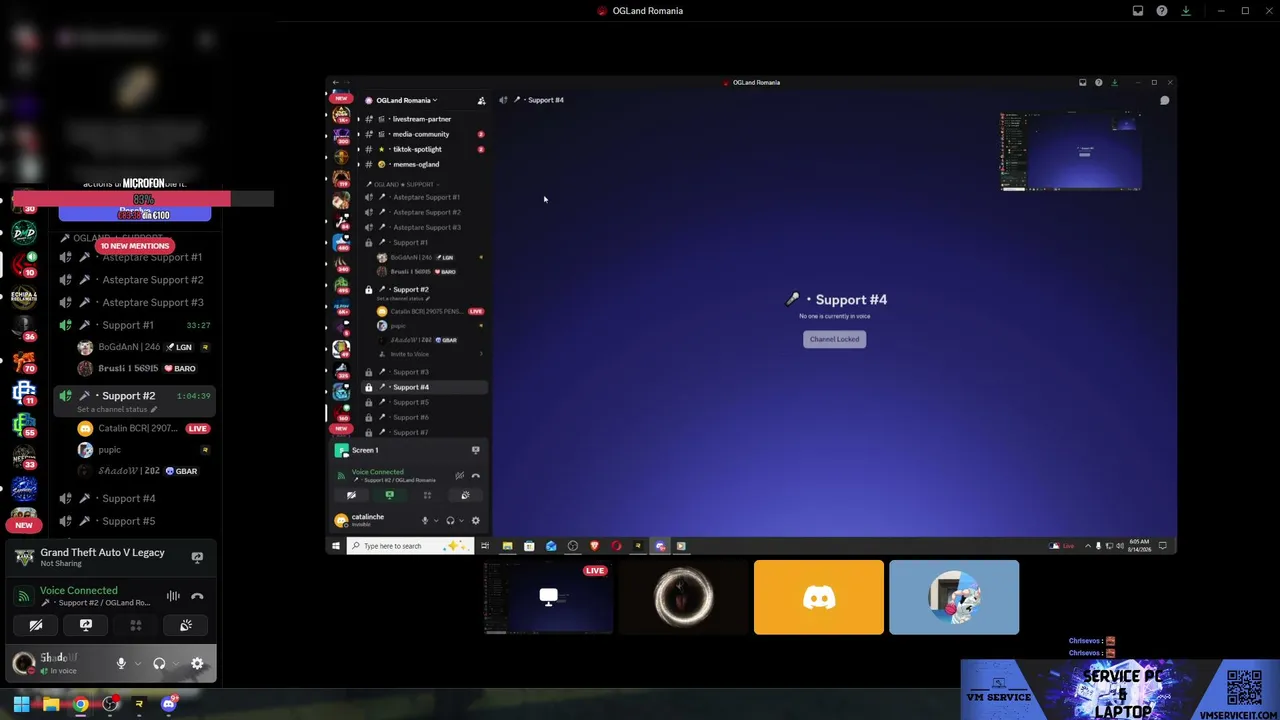Open the server icon with badge 36
The height and width of the screenshot is (720, 1280).
24,329
